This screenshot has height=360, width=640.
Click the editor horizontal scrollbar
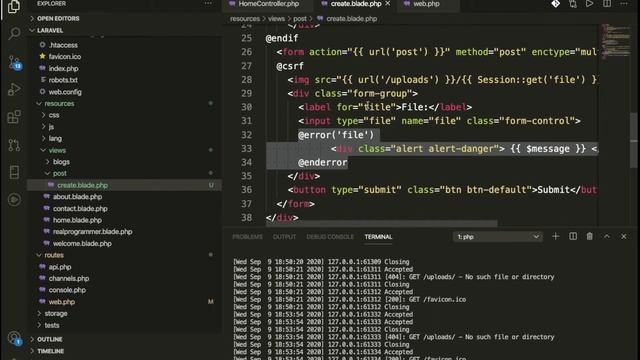(382, 224)
